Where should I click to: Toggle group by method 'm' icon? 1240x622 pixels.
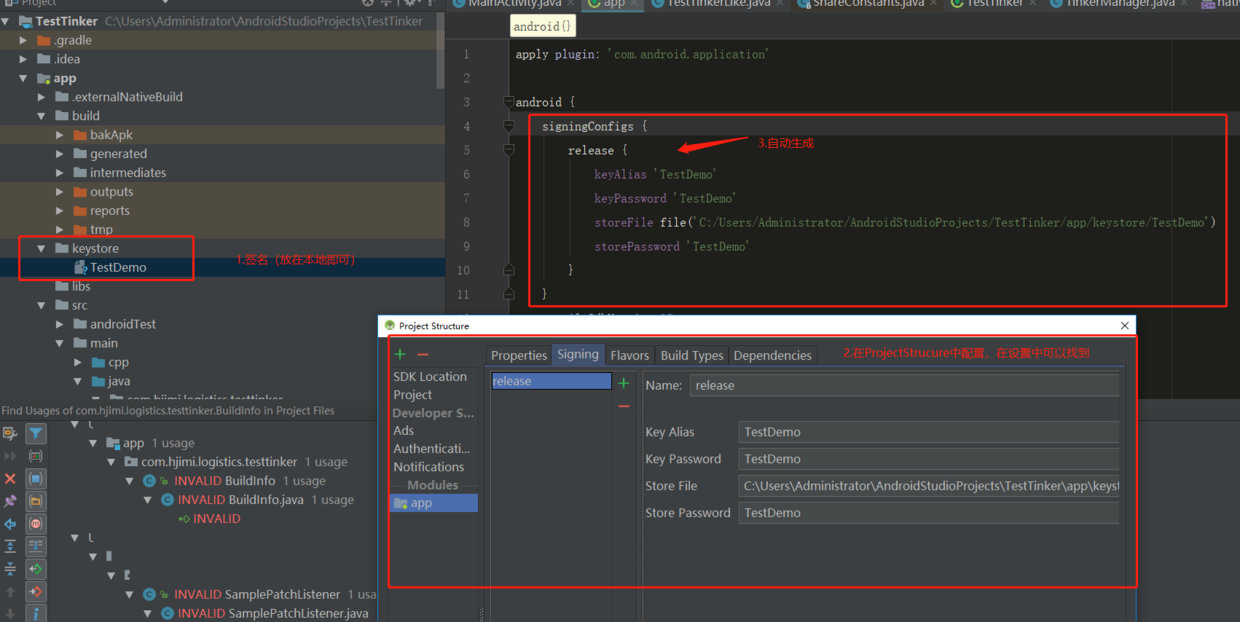35,524
